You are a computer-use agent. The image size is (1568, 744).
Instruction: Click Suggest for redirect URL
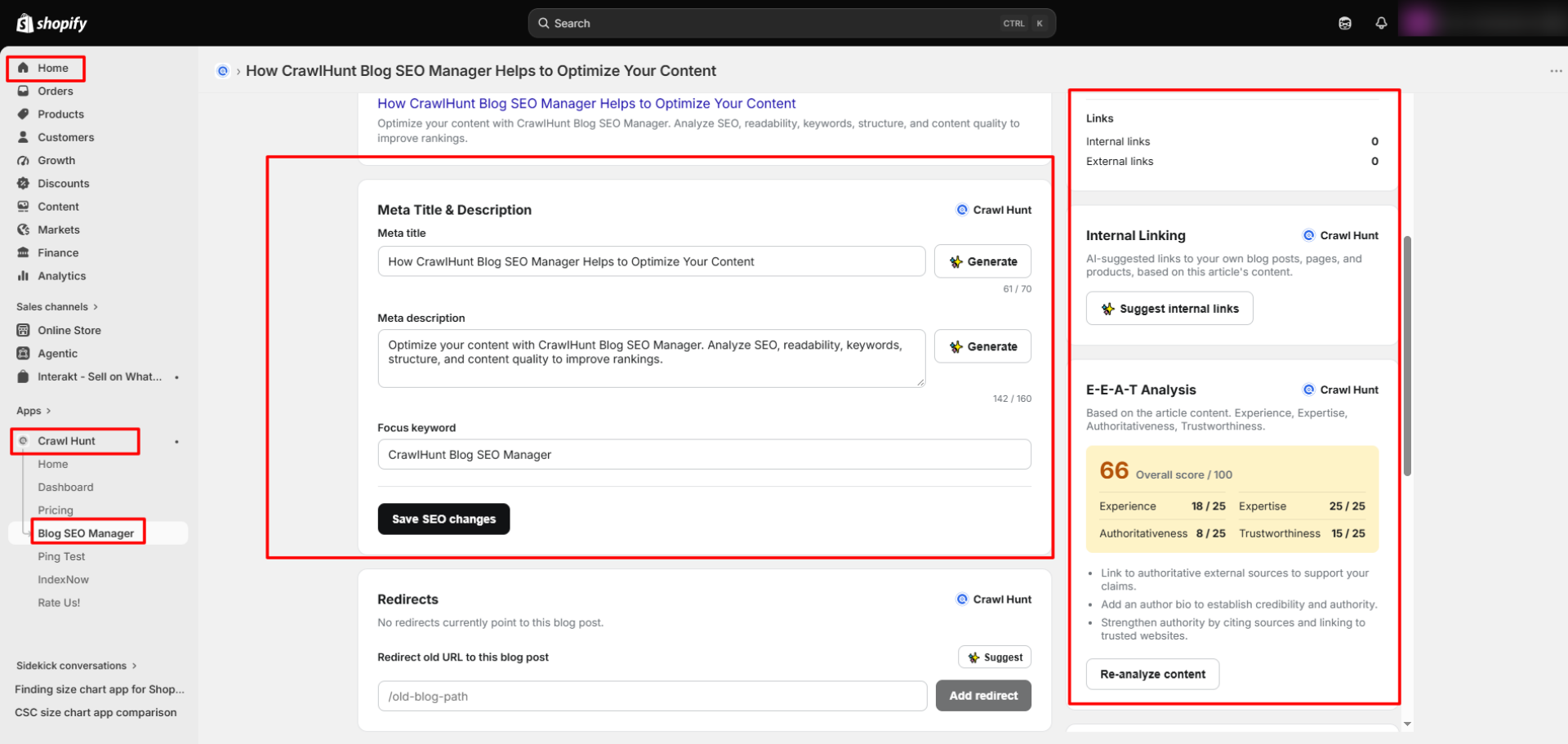click(995, 657)
